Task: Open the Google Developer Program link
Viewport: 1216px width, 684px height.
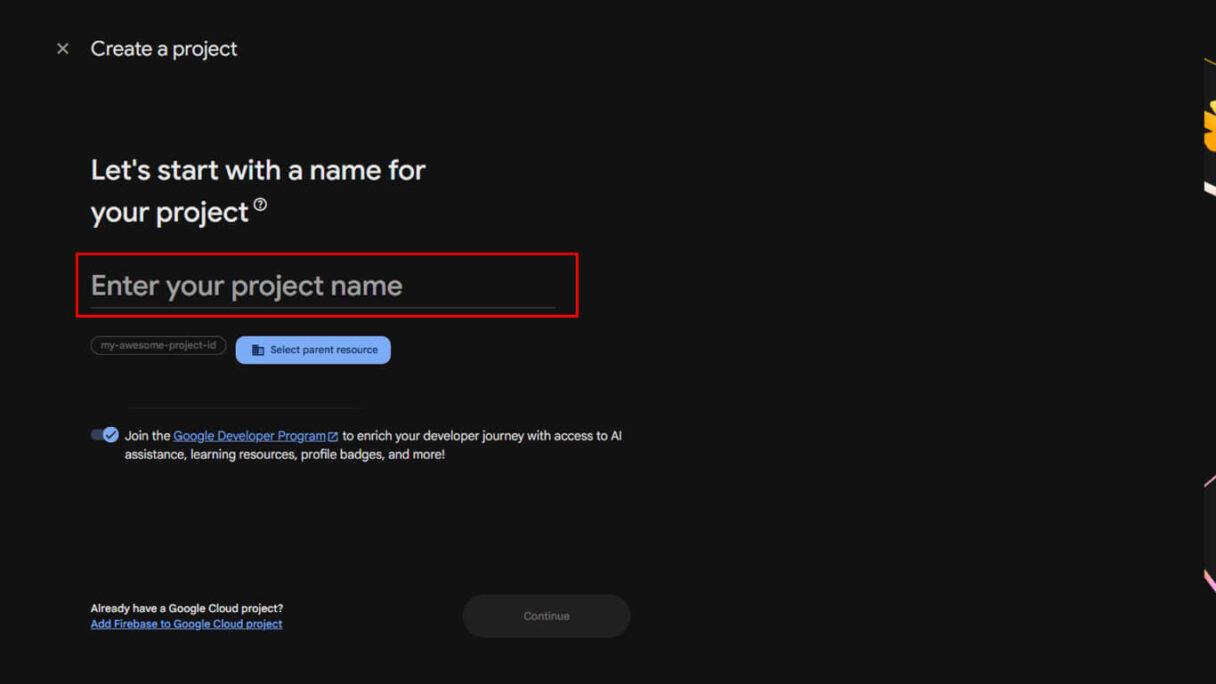Action: tap(248, 435)
